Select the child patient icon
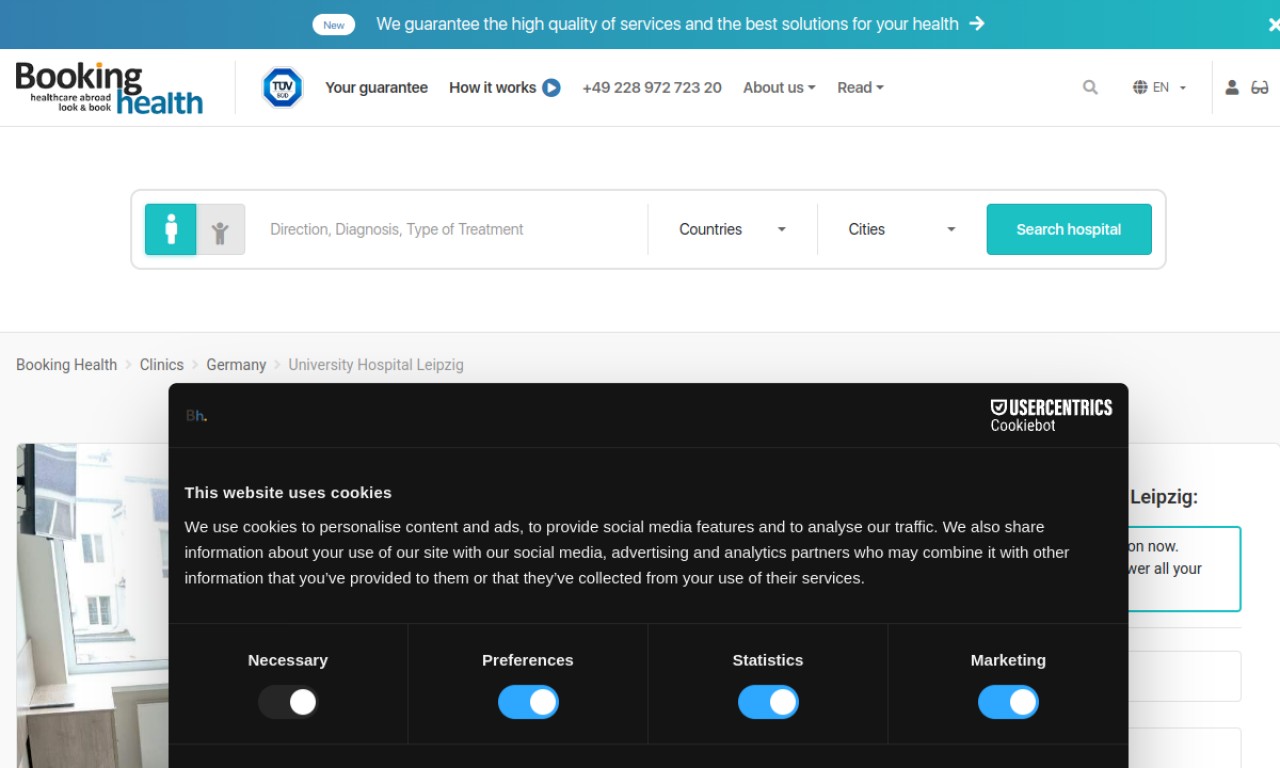The image size is (1280, 768). [221, 229]
